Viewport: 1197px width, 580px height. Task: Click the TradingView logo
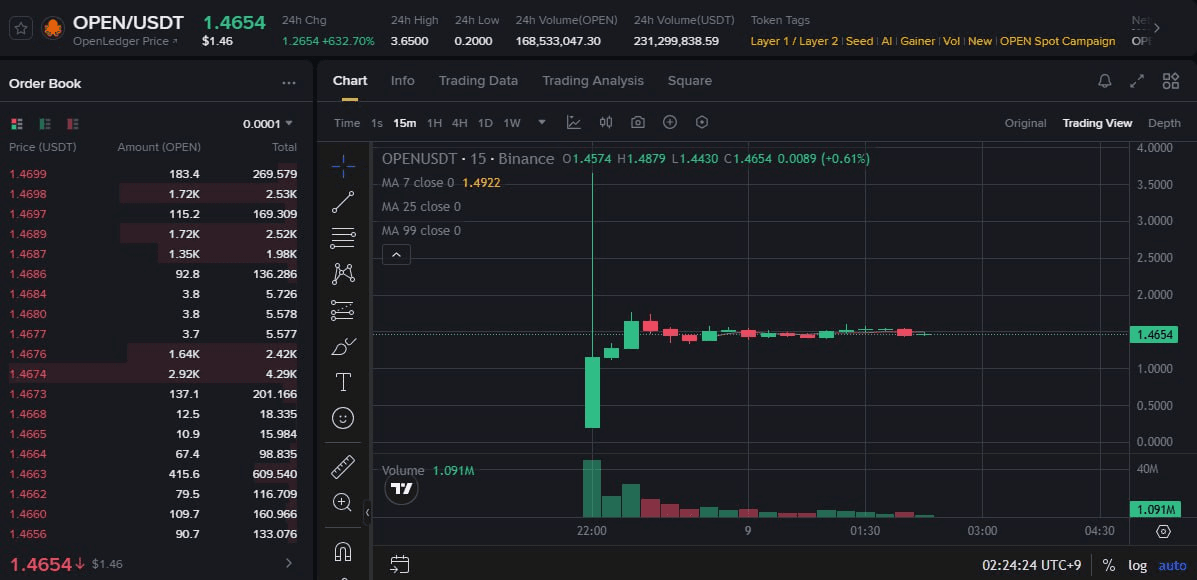pos(402,488)
